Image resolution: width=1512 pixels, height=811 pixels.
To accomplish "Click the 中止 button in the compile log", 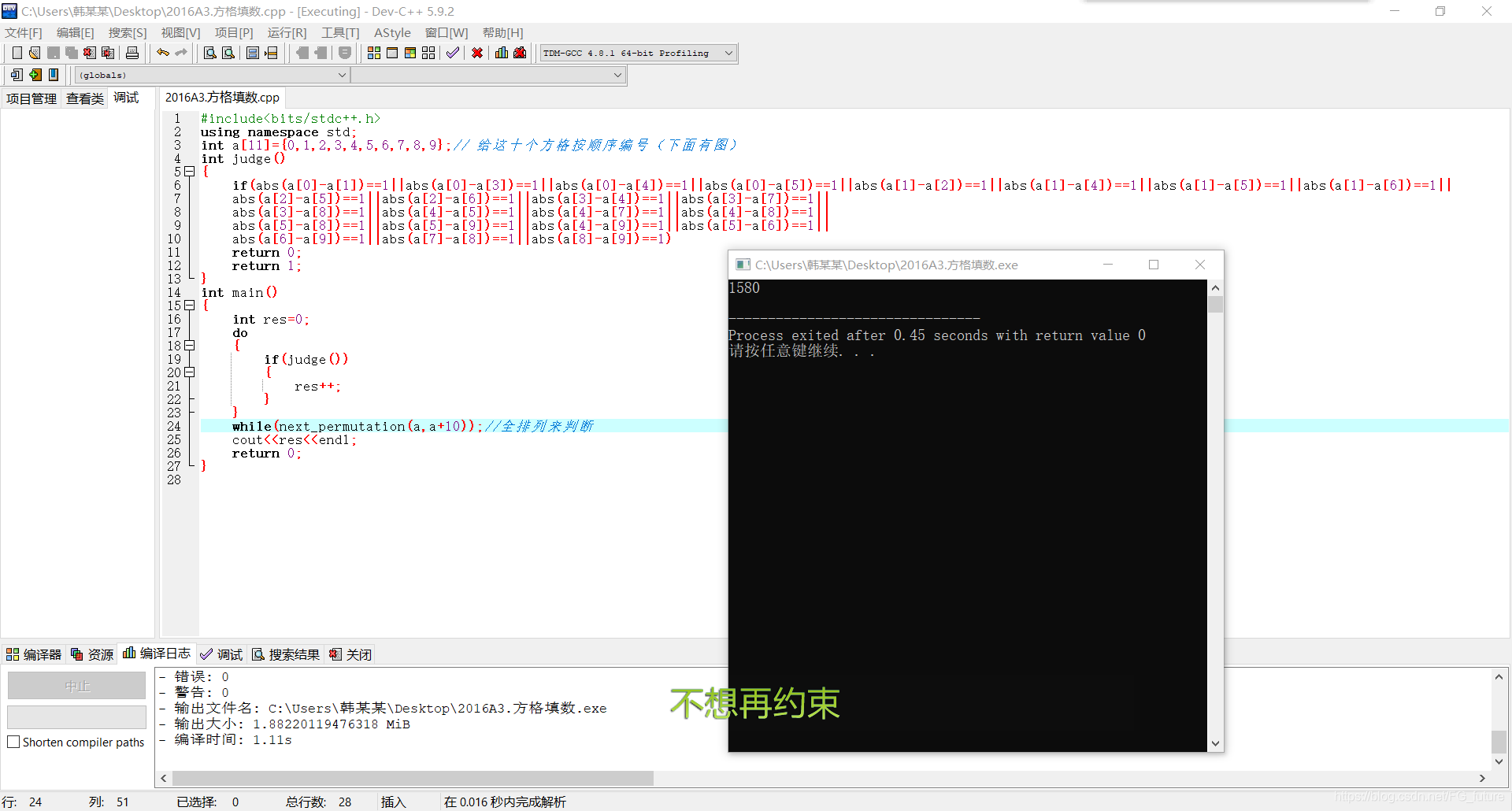I will click(x=76, y=686).
